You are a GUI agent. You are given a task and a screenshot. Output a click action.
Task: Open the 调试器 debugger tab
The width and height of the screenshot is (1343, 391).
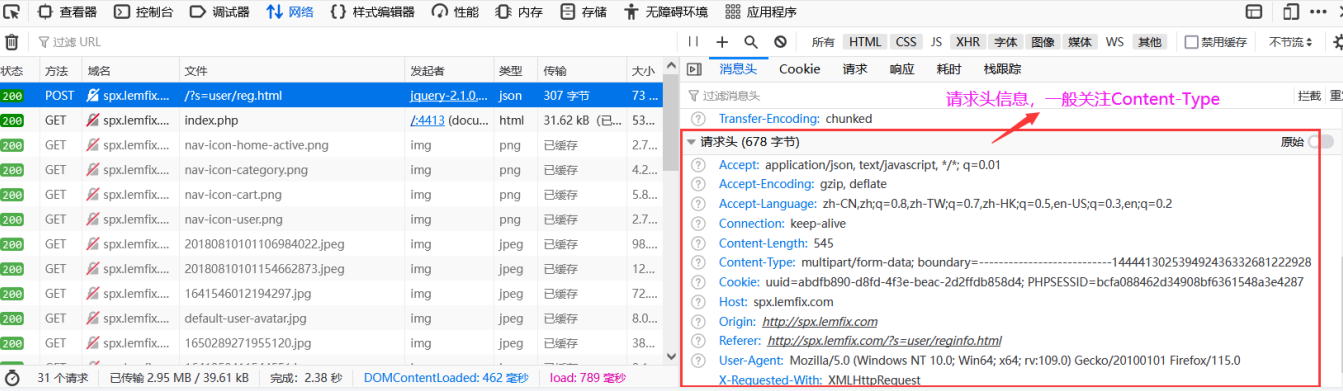(219, 12)
